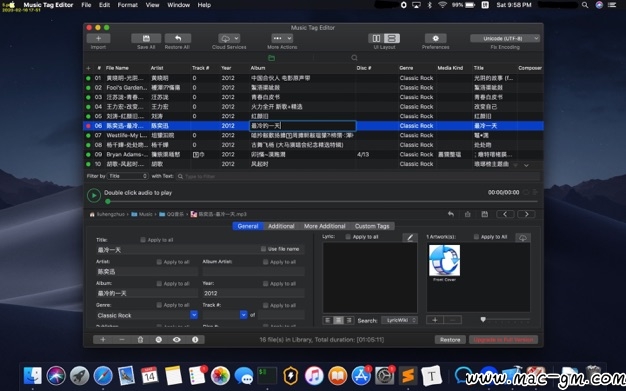Viewport: 626px width, 391px height.
Task: Open the Window menu
Action: point(178,5)
